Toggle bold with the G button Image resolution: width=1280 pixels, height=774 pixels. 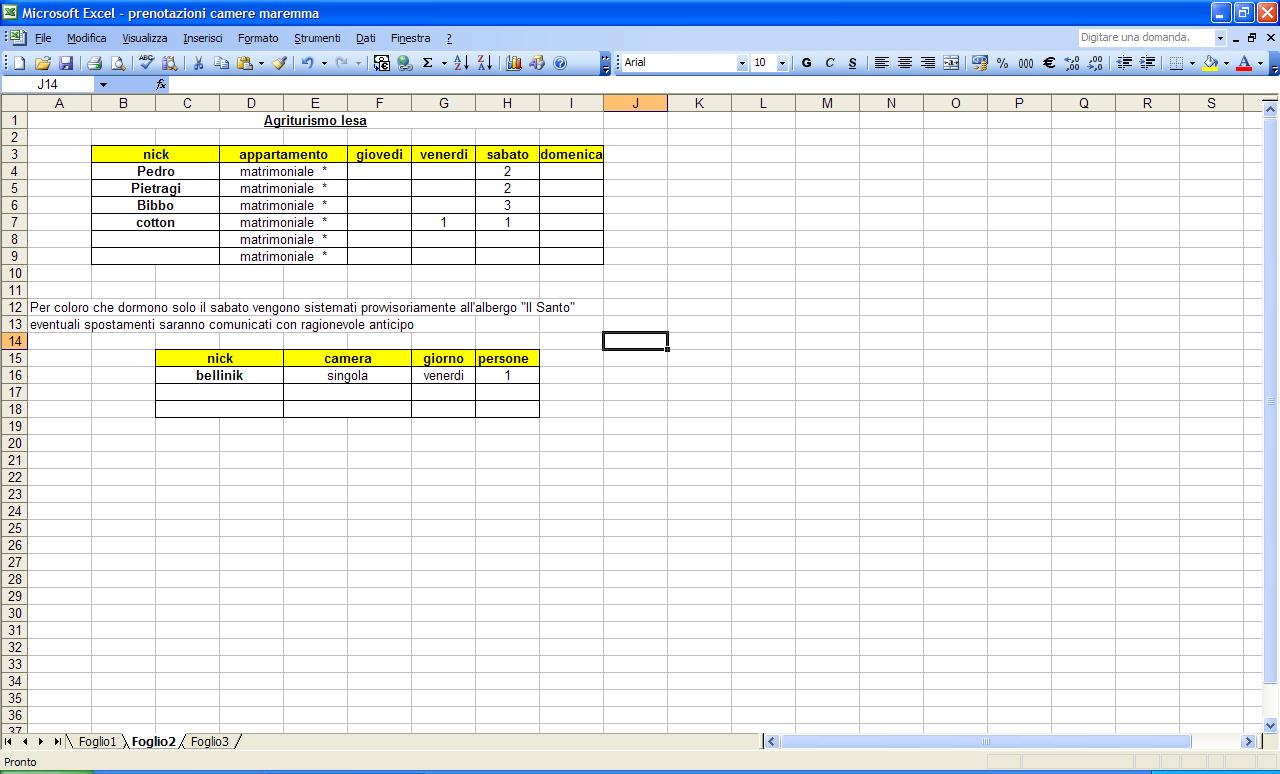(806, 63)
